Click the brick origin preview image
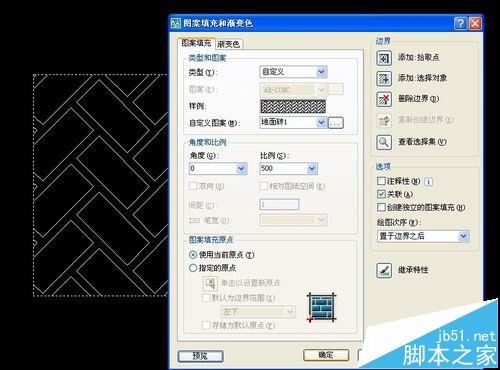This screenshot has height=370, width=500. click(321, 307)
